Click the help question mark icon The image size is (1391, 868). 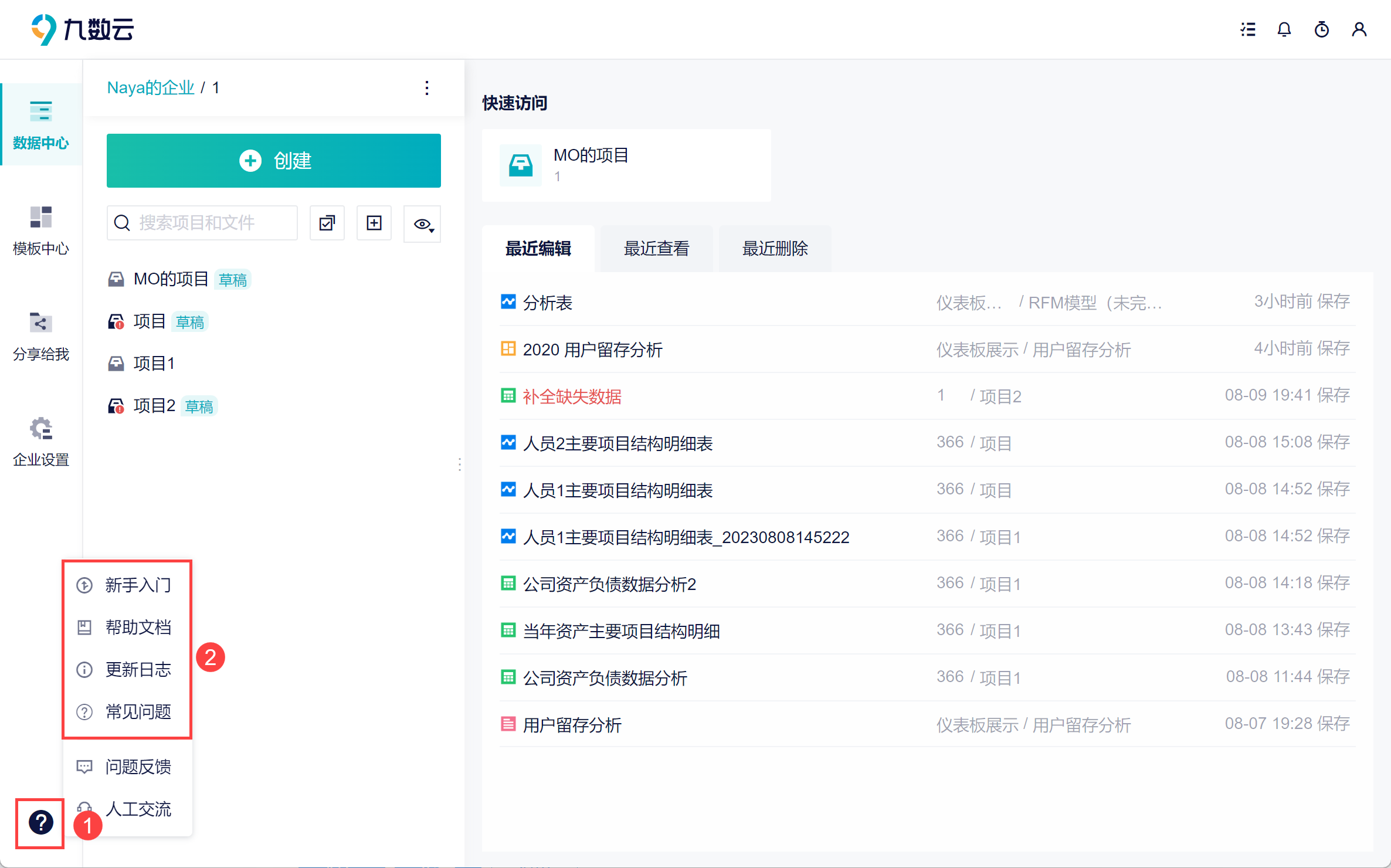40,822
